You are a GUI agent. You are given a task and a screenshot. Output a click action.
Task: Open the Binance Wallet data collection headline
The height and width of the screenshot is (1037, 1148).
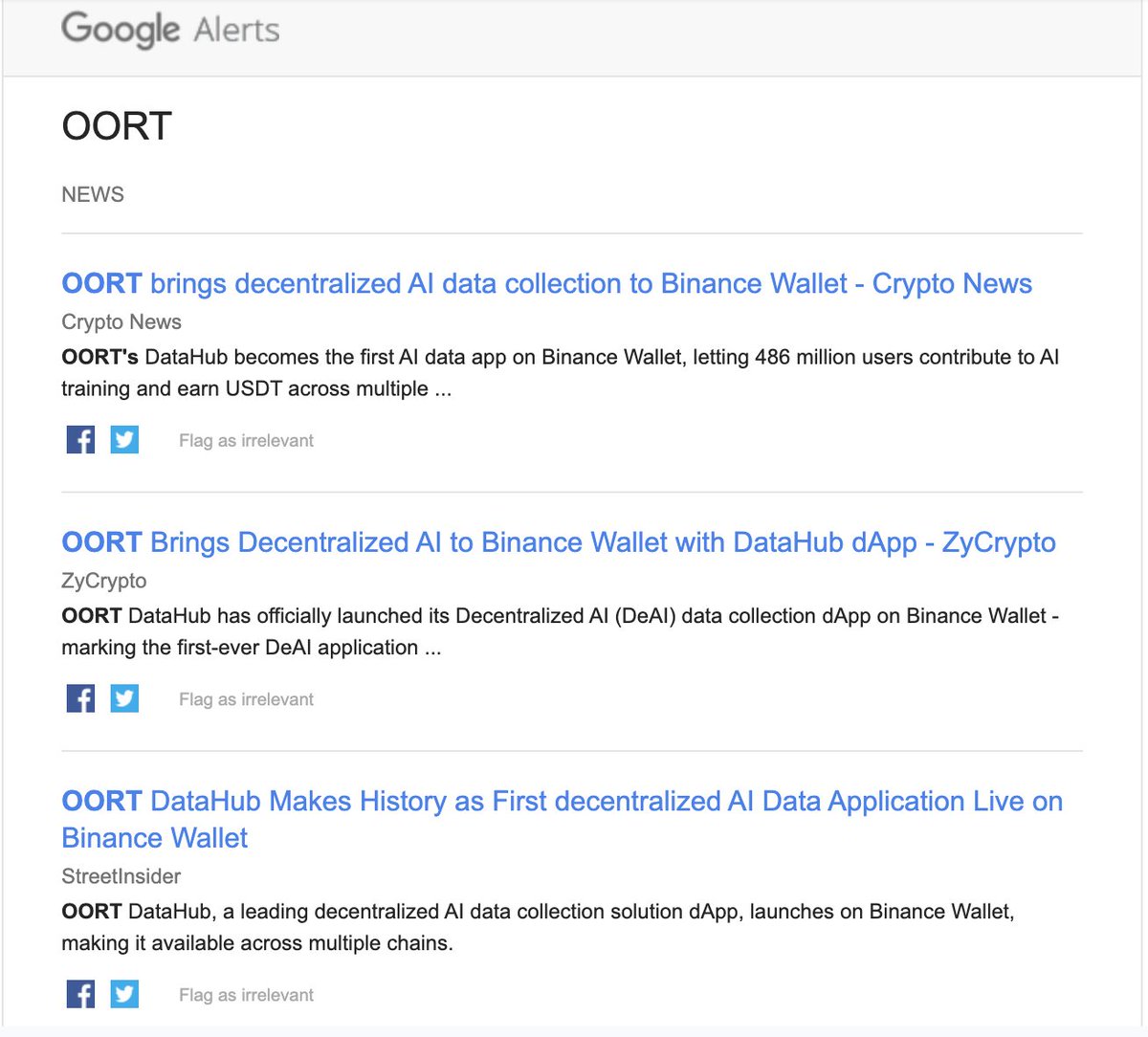click(x=546, y=283)
